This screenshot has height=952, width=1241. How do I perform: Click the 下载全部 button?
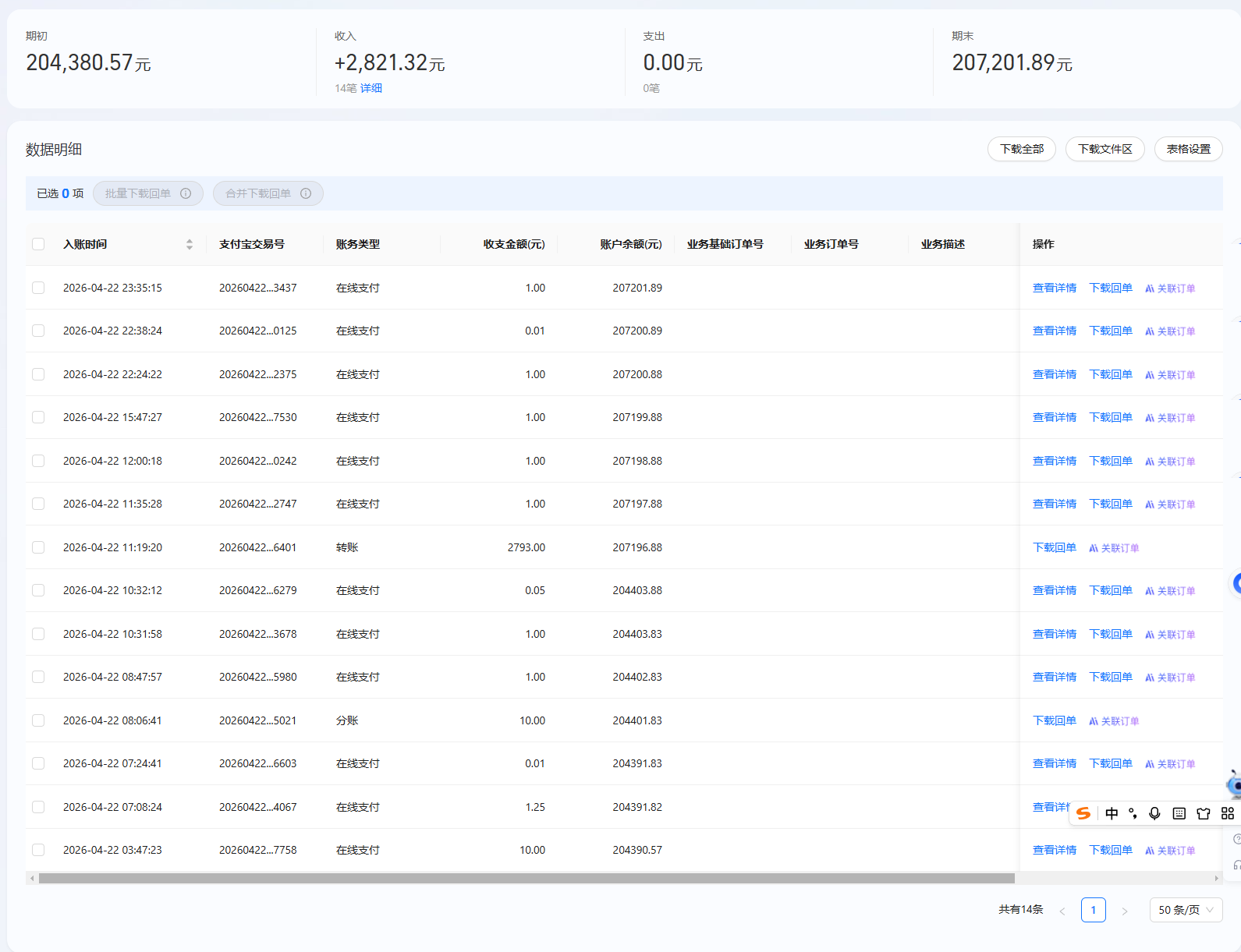(x=1021, y=149)
